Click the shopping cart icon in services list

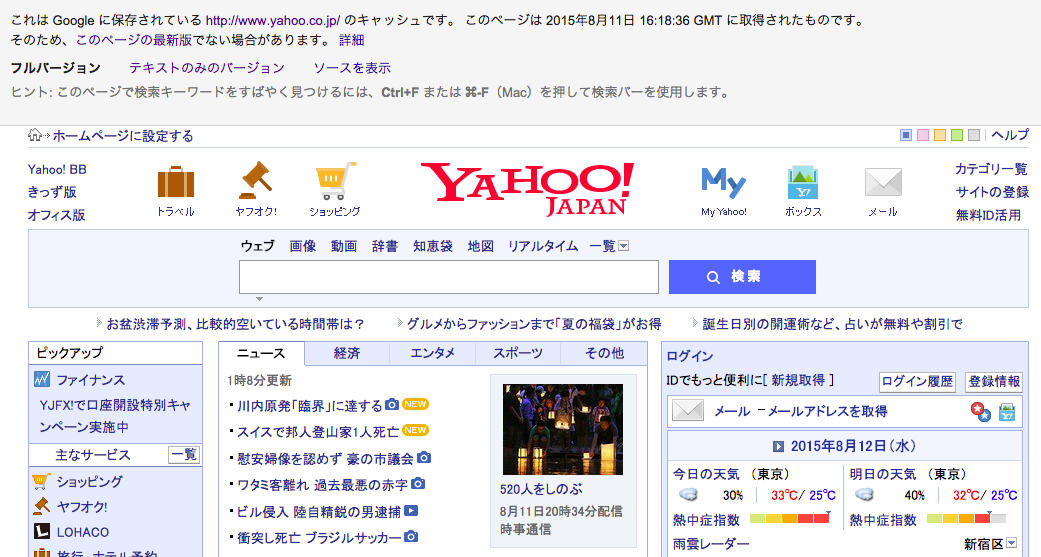tap(42, 481)
